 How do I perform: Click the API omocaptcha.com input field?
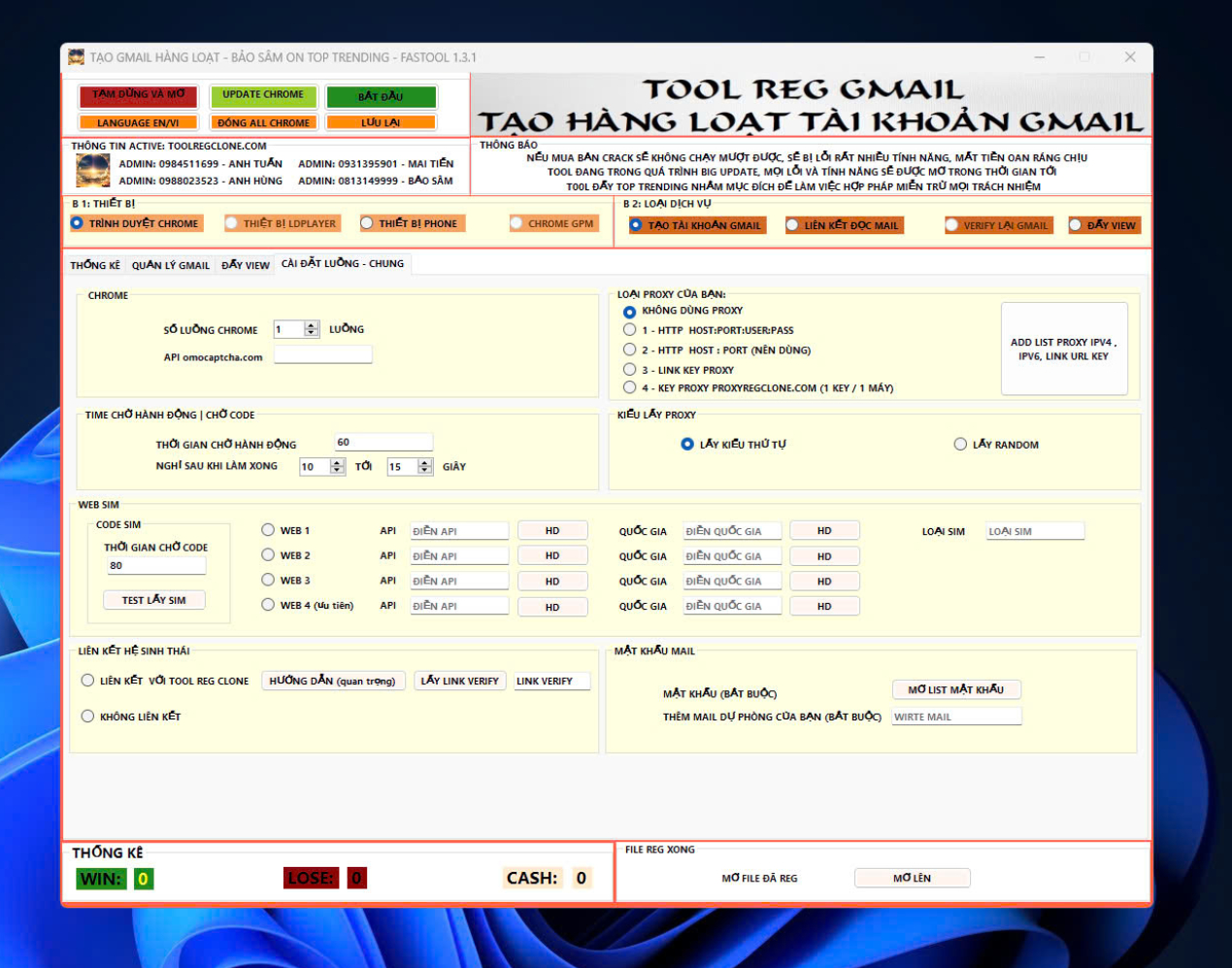pos(322,355)
